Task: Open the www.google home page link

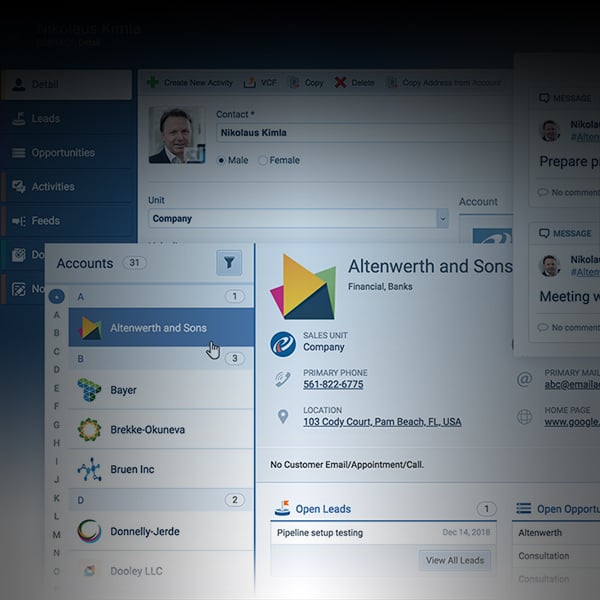Action: point(572,422)
